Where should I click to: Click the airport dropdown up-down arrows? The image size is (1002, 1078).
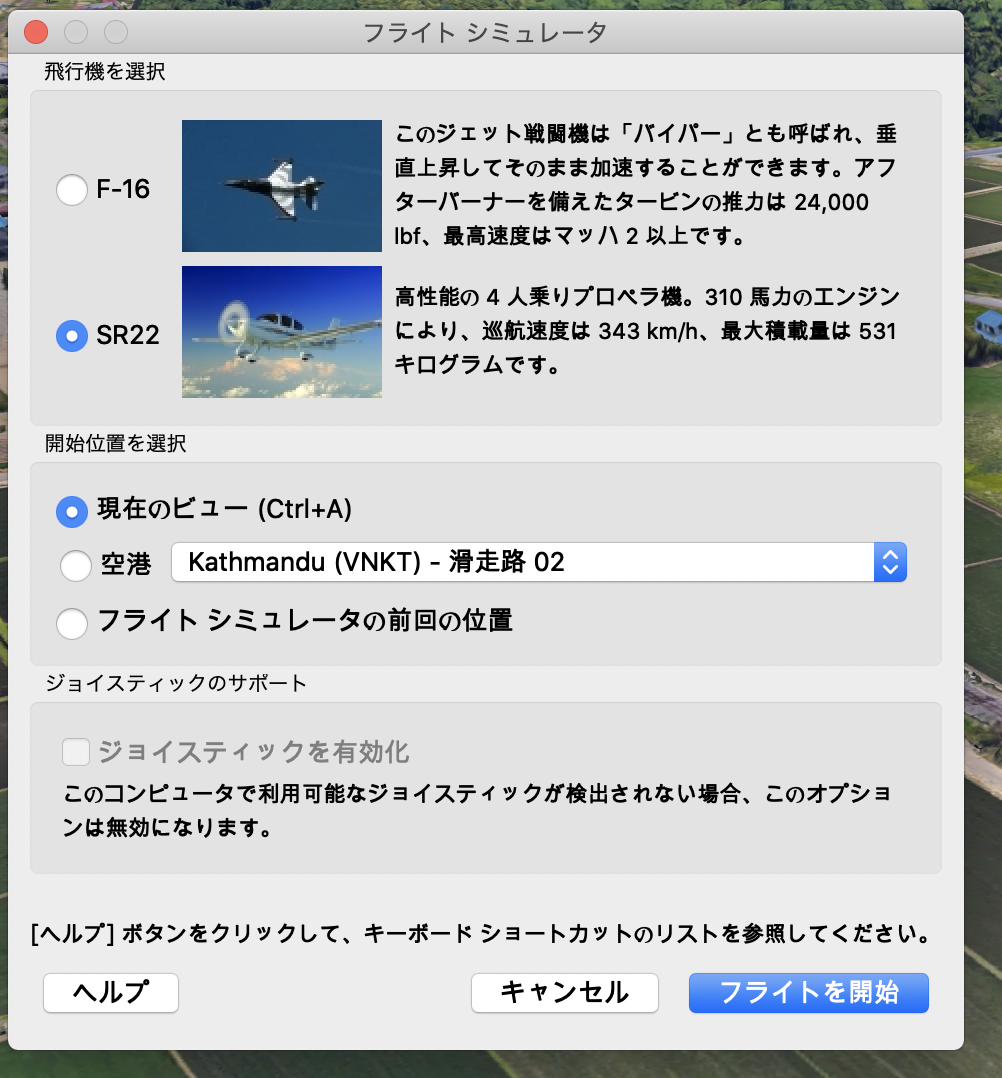pyautogui.click(x=891, y=562)
